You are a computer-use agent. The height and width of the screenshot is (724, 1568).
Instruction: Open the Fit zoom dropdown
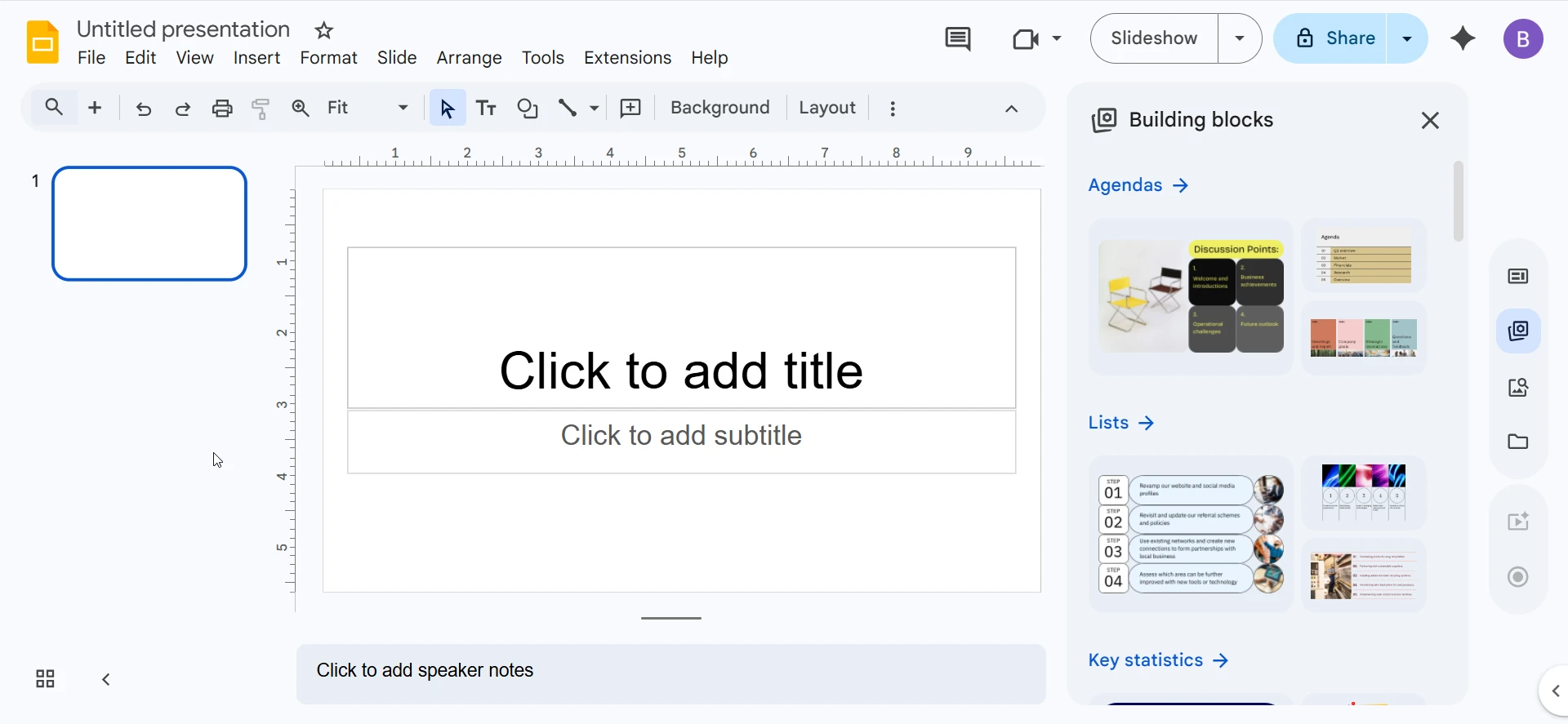coord(367,109)
